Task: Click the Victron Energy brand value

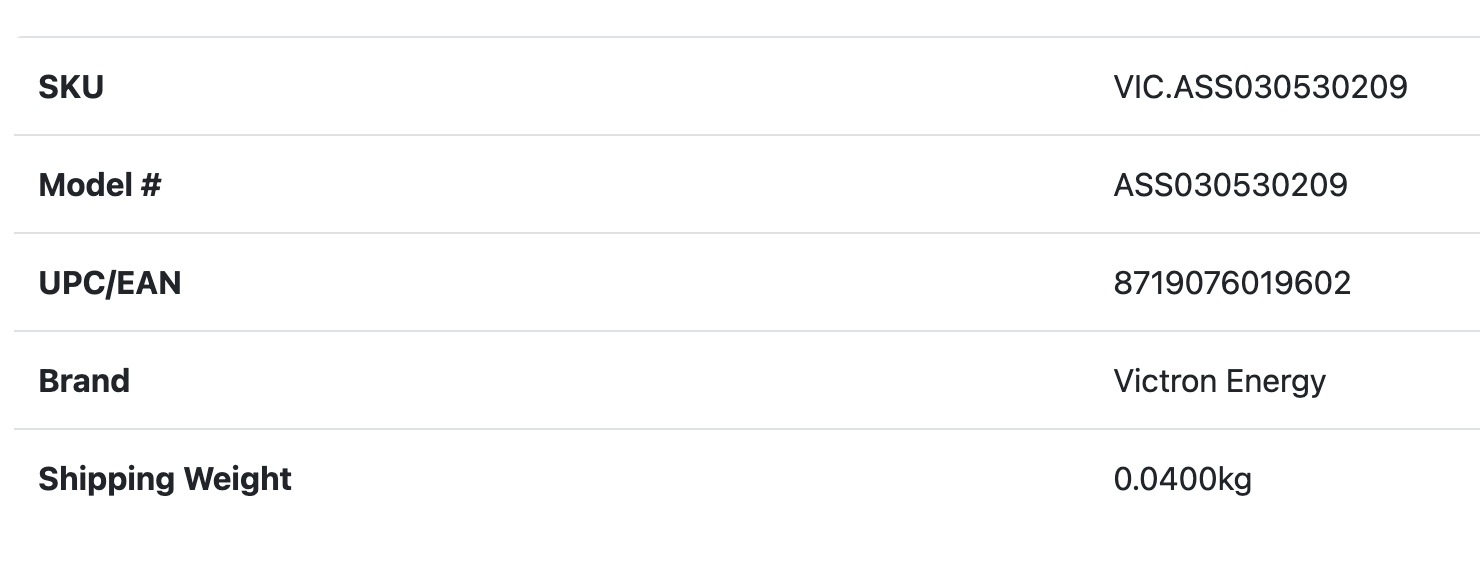Action: (x=1219, y=381)
